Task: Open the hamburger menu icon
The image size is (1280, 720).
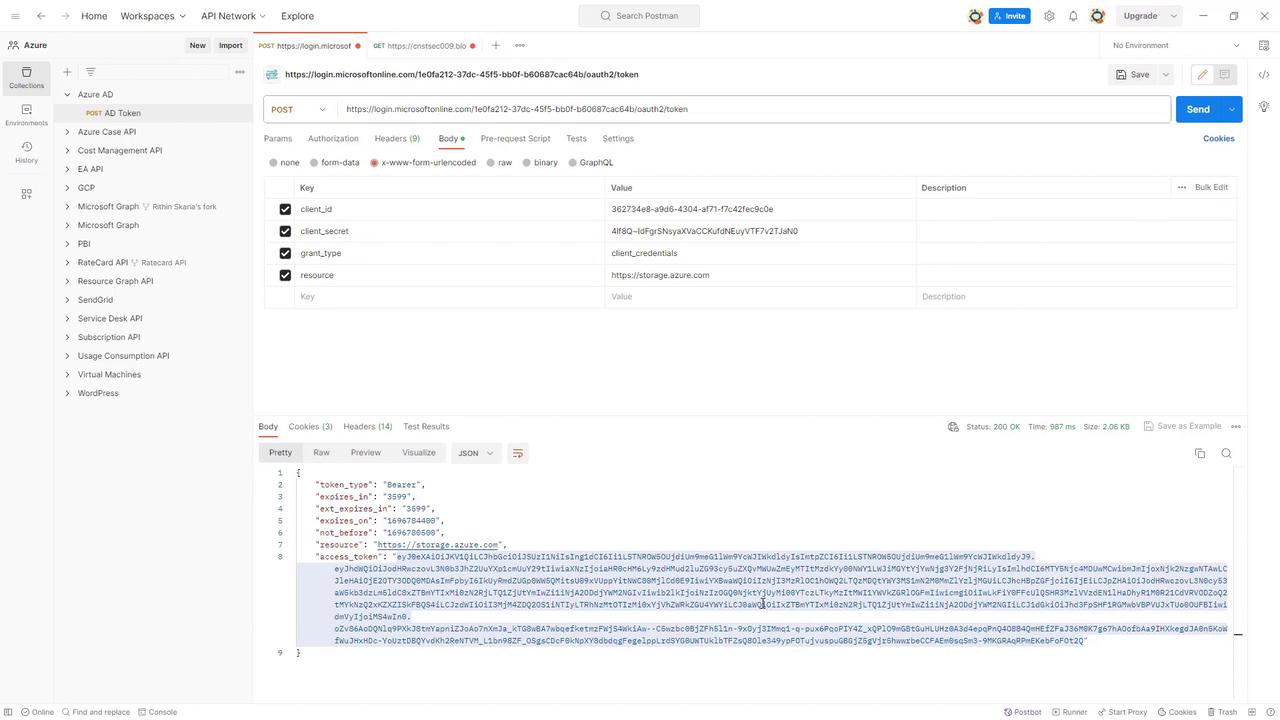Action: coord(14,16)
